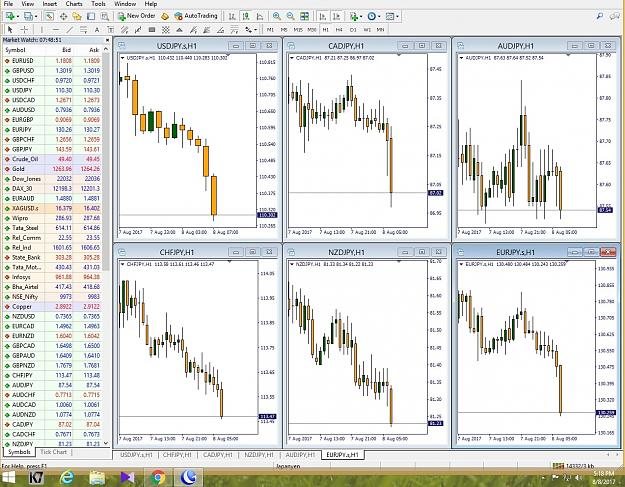Sort Market Watch by Bid header

tap(67, 50)
